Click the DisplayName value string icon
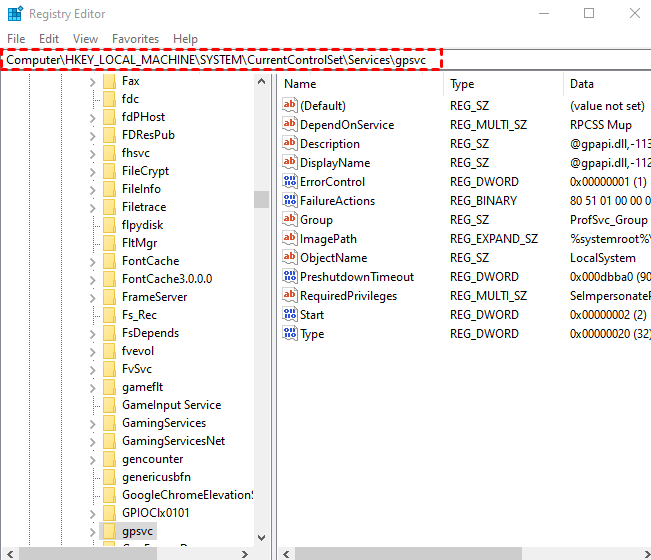Image resolution: width=651 pixels, height=560 pixels. click(x=290, y=162)
